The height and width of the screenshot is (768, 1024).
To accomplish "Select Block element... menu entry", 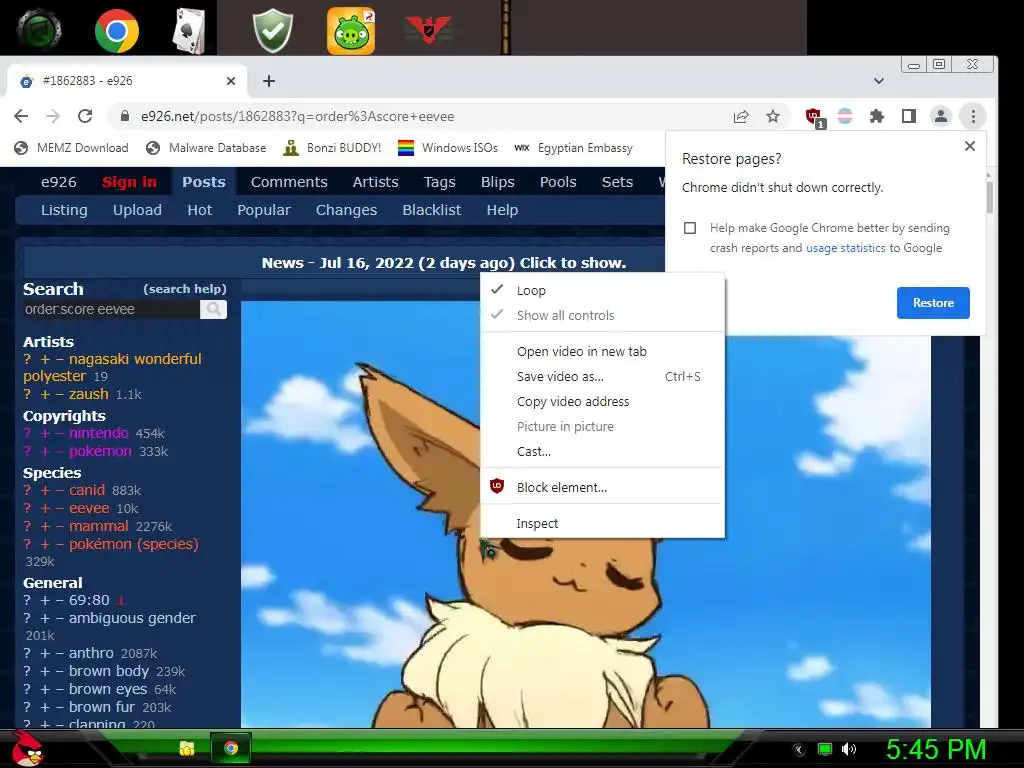I will point(602,487).
